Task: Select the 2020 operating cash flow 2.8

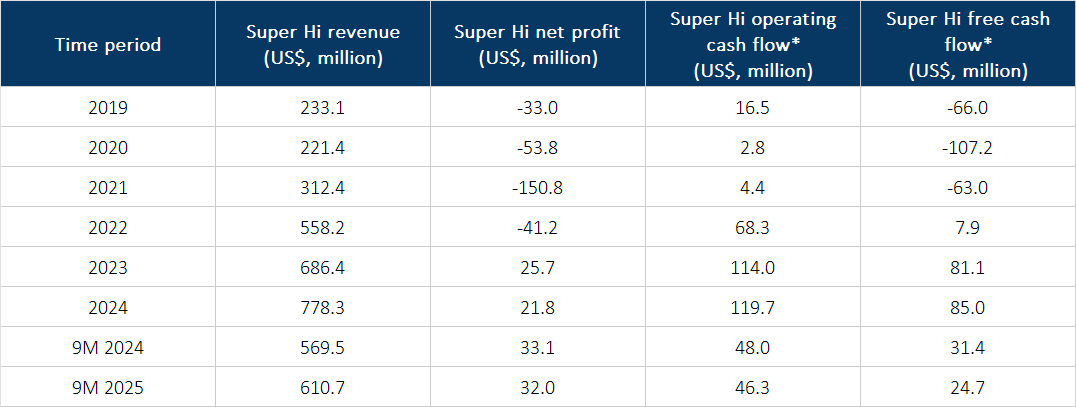Action: tap(752, 147)
